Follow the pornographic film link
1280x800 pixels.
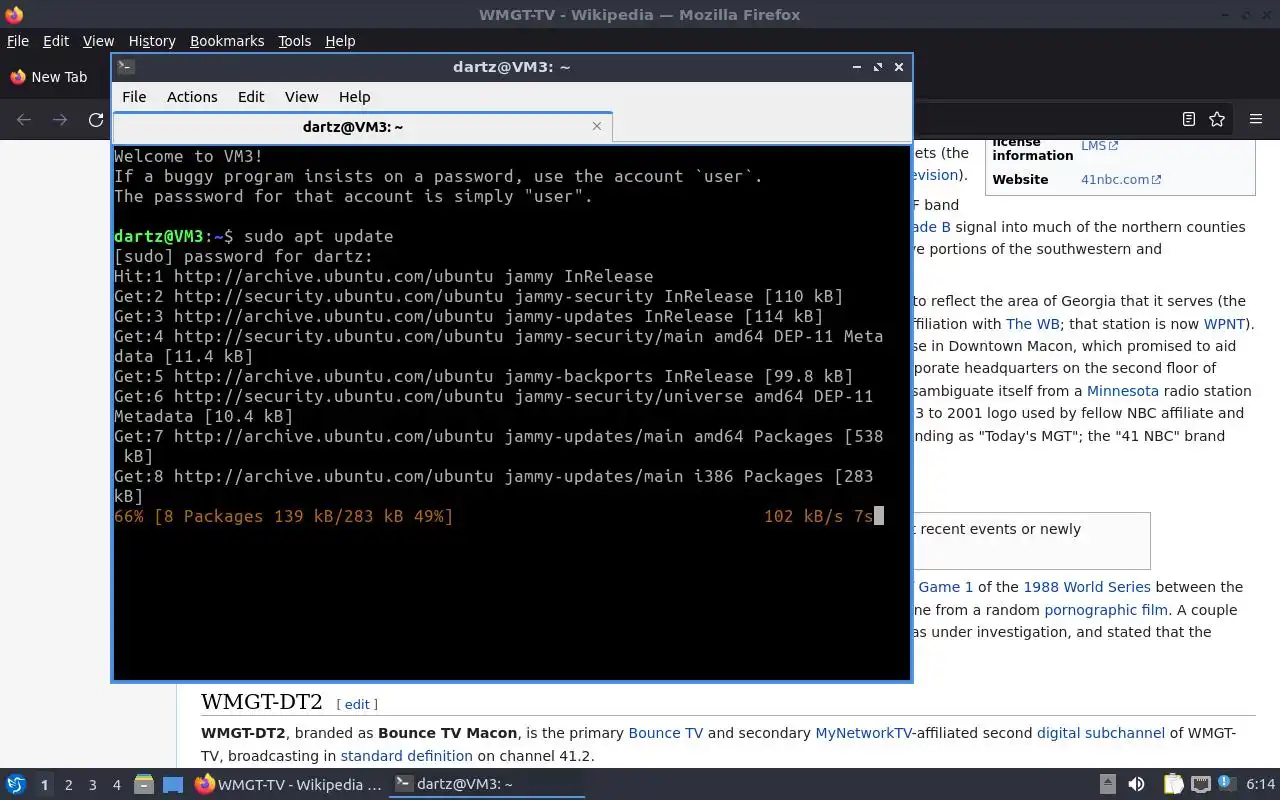[1106, 610]
